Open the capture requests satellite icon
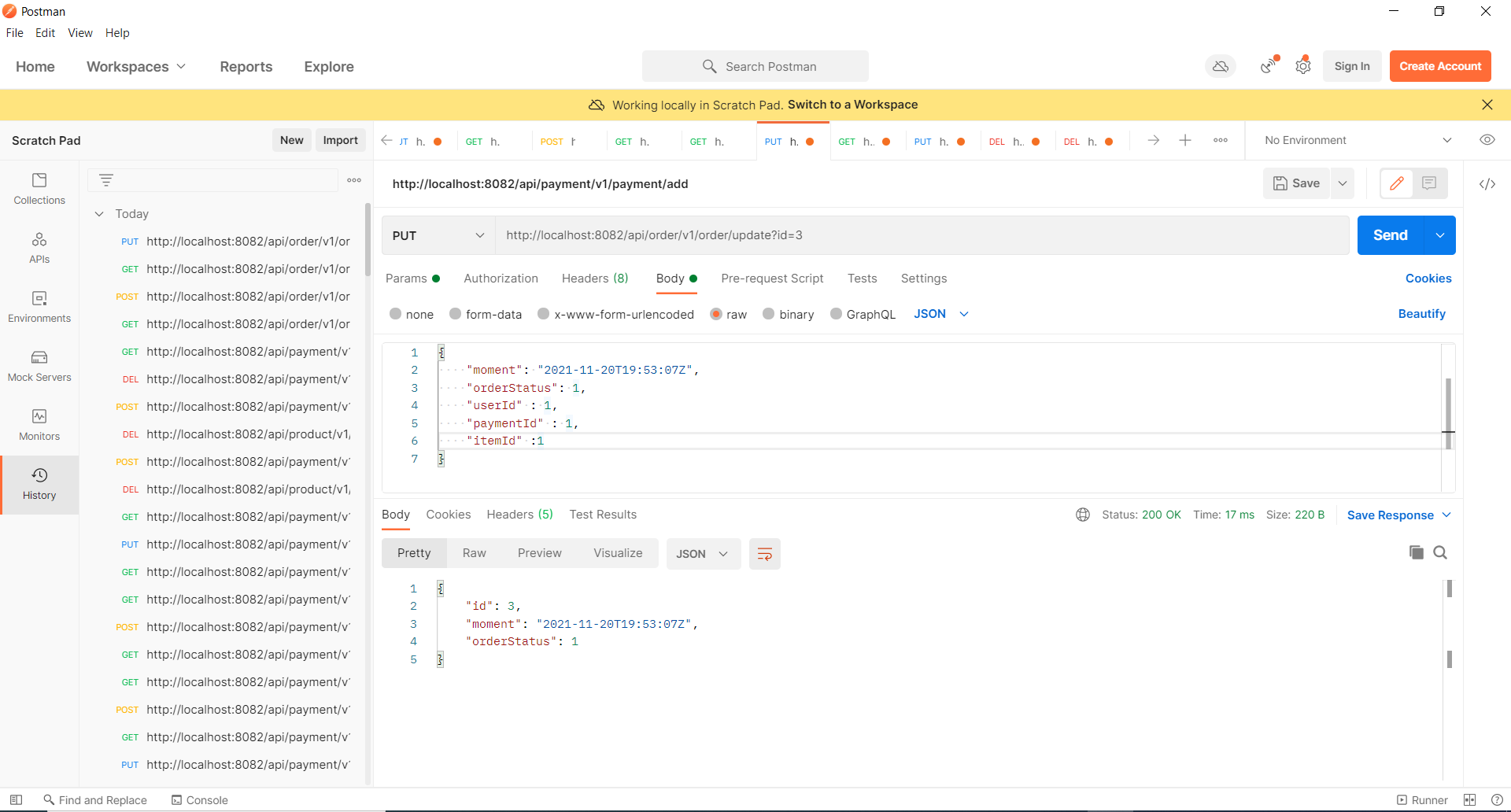Viewport: 1511px width, 812px height. (1268, 66)
